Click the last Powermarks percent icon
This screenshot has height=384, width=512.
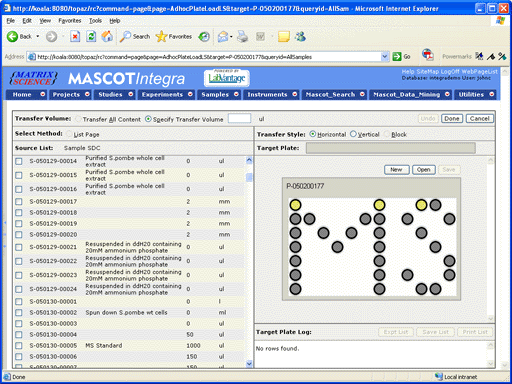point(502,56)
